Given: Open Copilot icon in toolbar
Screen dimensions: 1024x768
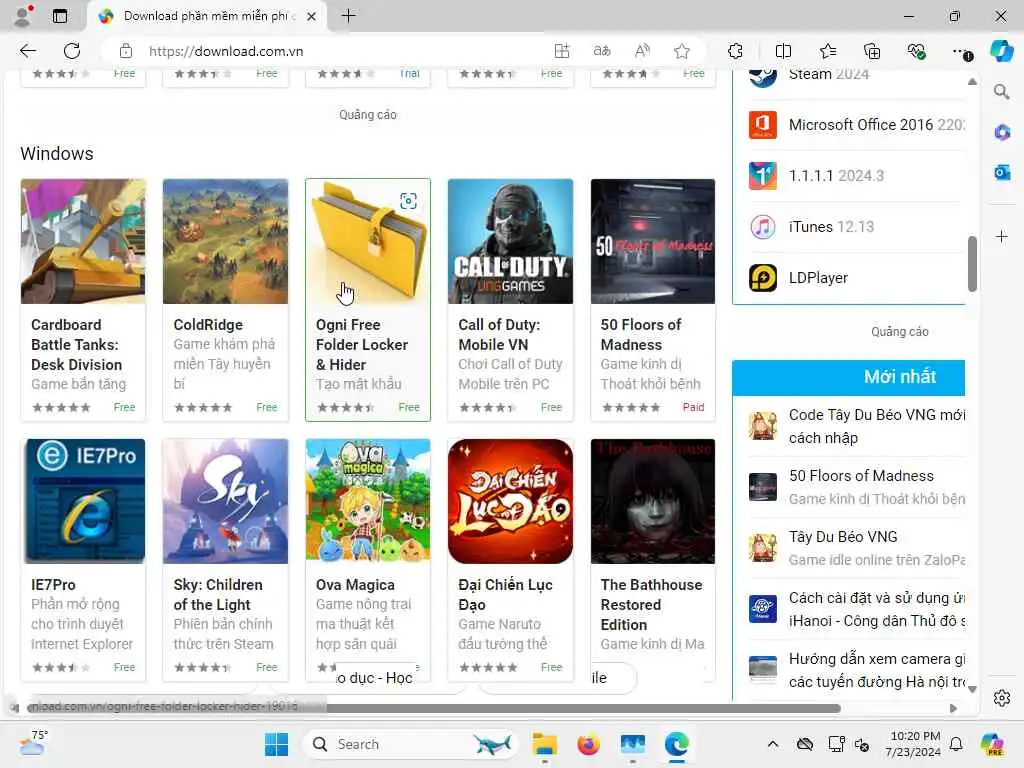Looking at the screenshot, I should point(1002,51).
